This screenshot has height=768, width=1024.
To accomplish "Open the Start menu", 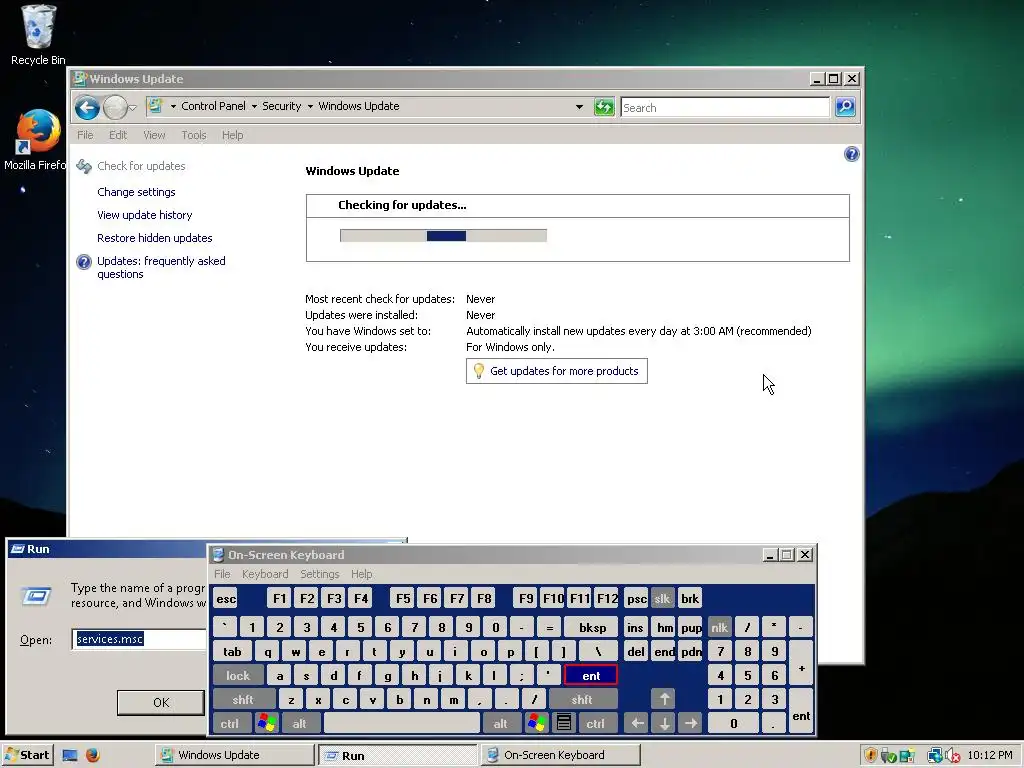I will (x=27, y=755).
